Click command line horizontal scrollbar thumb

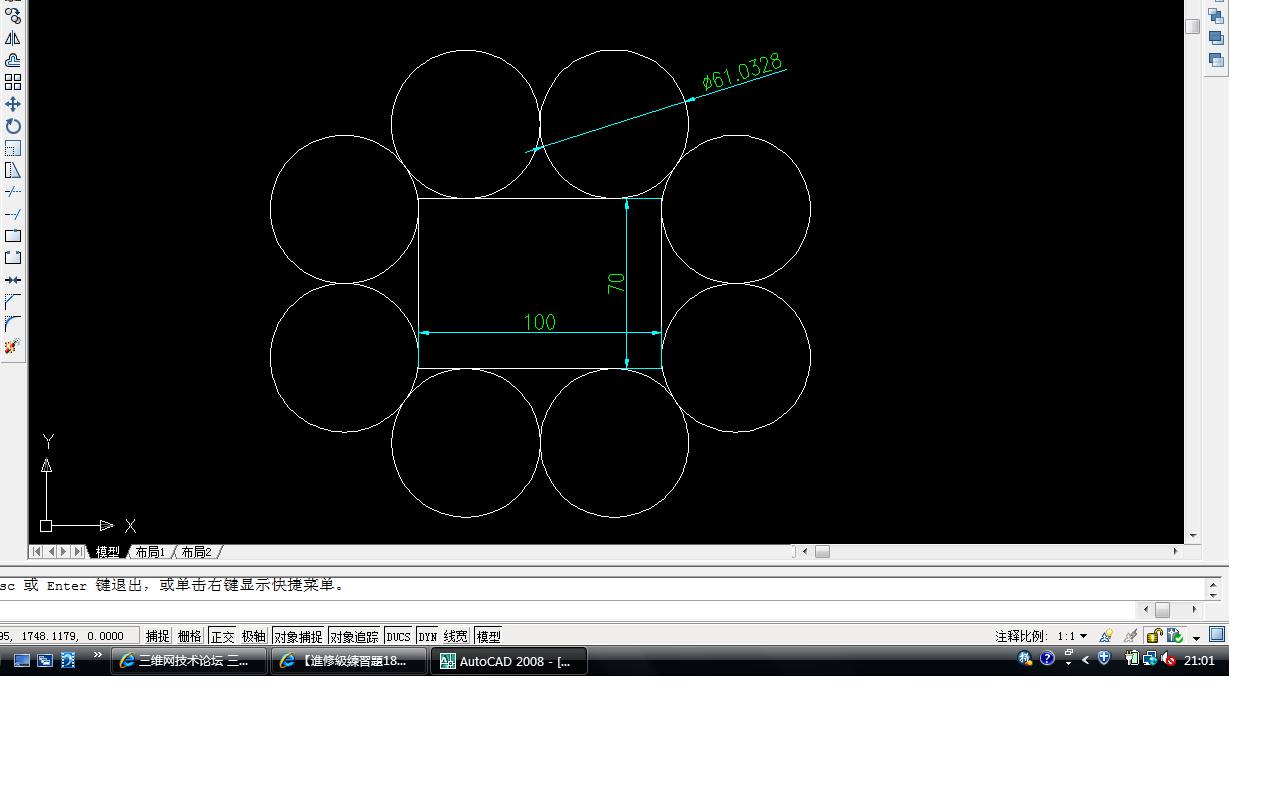[1162, 609]
